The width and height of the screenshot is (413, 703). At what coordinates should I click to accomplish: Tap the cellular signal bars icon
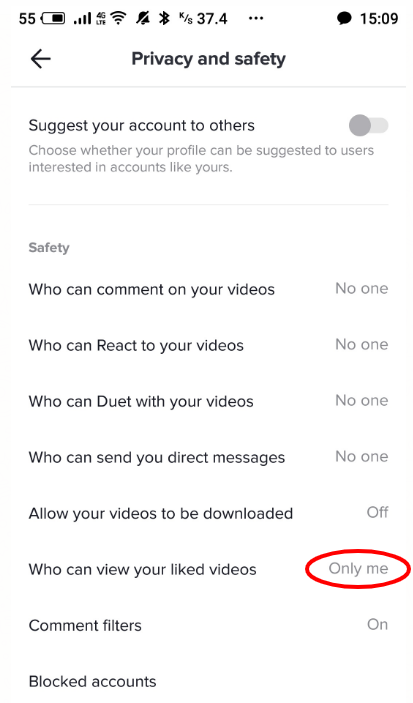82,19
